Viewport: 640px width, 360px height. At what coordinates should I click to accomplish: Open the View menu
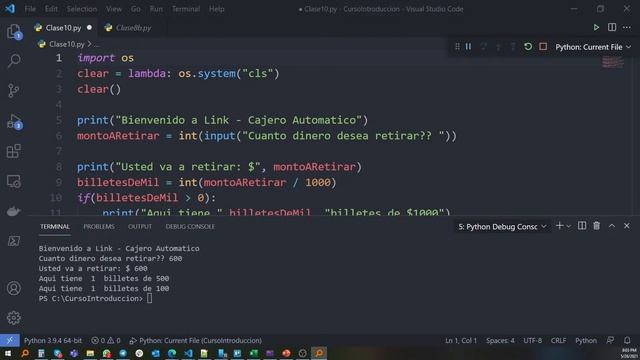click(114, 9)
